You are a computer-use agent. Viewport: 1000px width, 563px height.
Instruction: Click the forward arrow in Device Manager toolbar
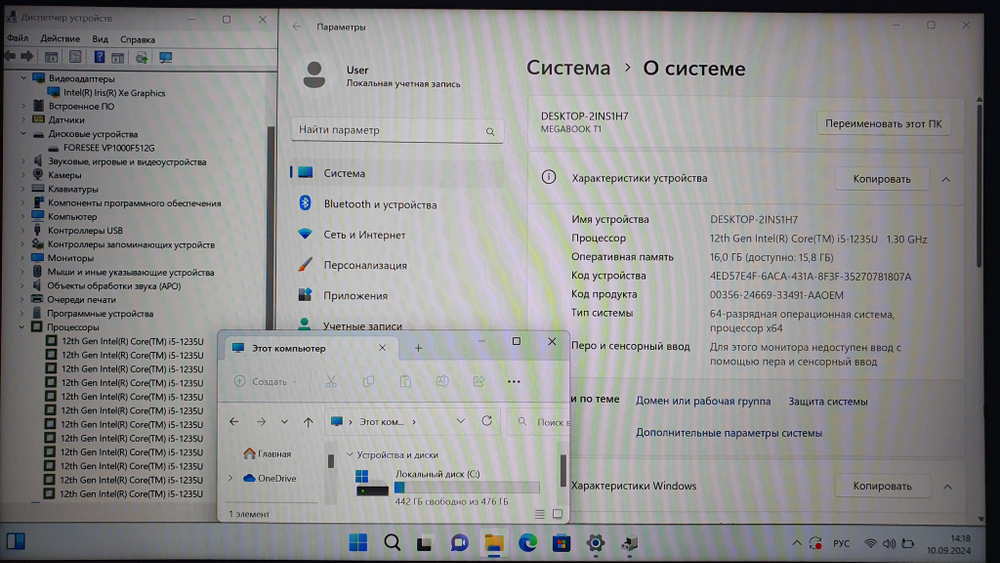[x=27, y=57]
